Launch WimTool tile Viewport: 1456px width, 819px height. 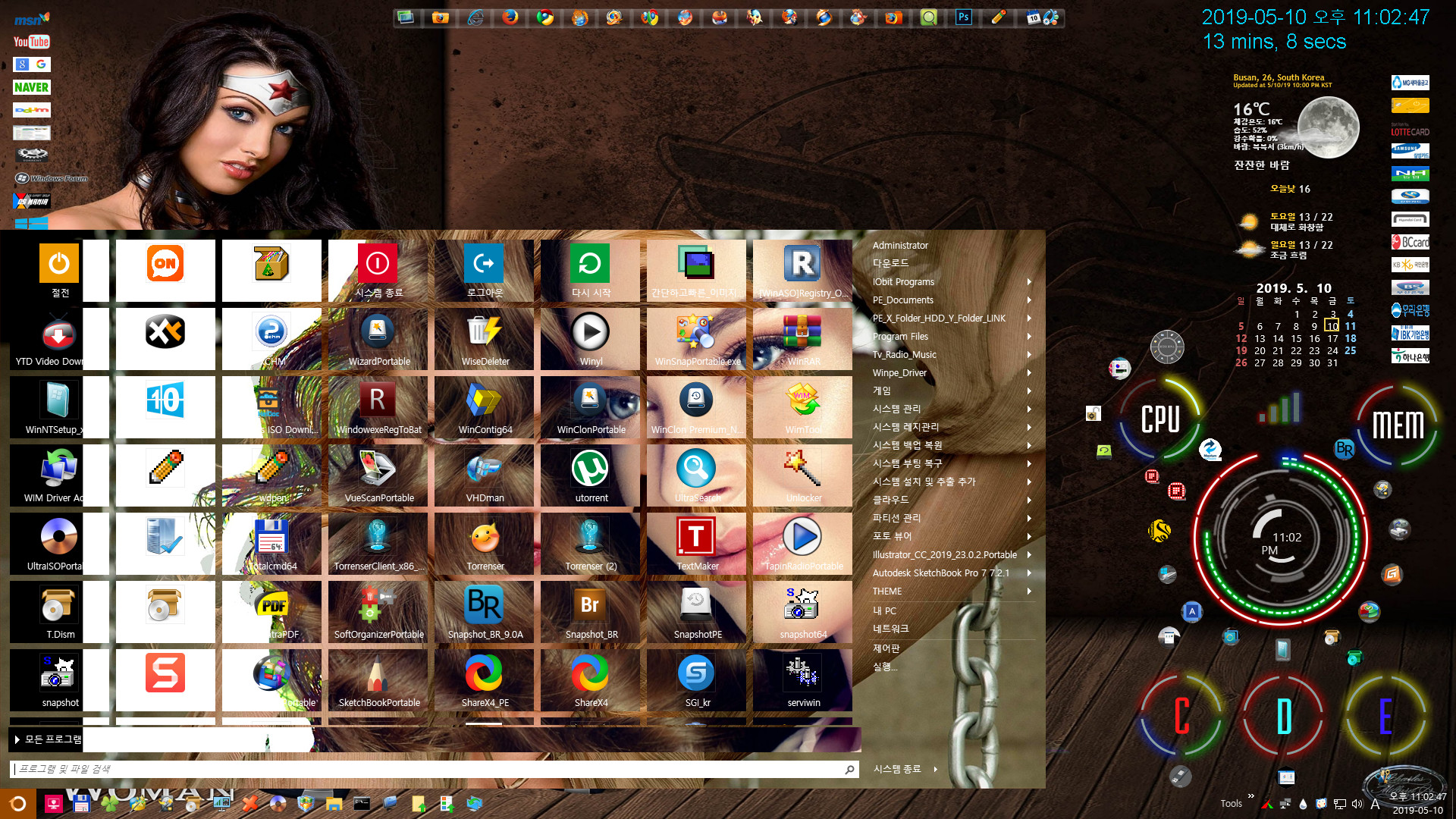tap(802, 407)
